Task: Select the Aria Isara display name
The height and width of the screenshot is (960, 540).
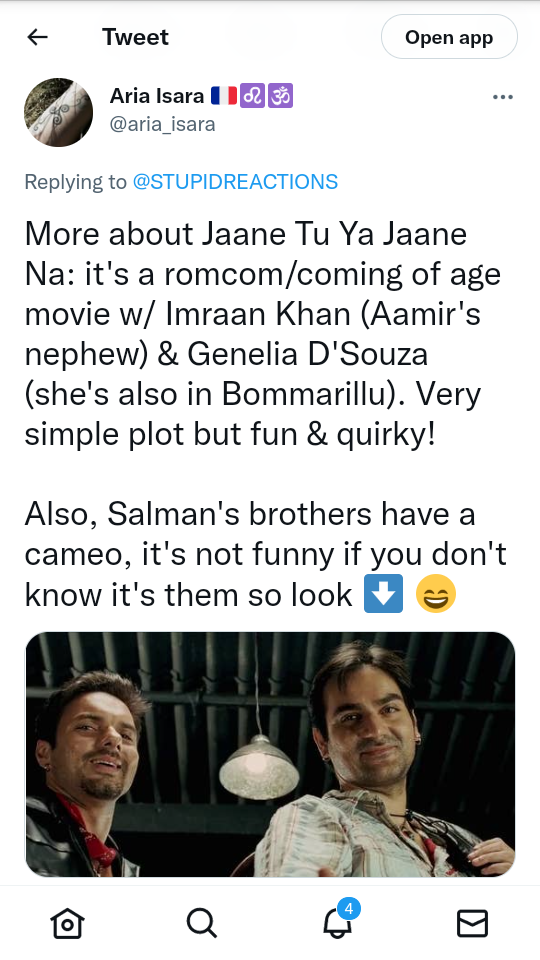Action: 157,96
